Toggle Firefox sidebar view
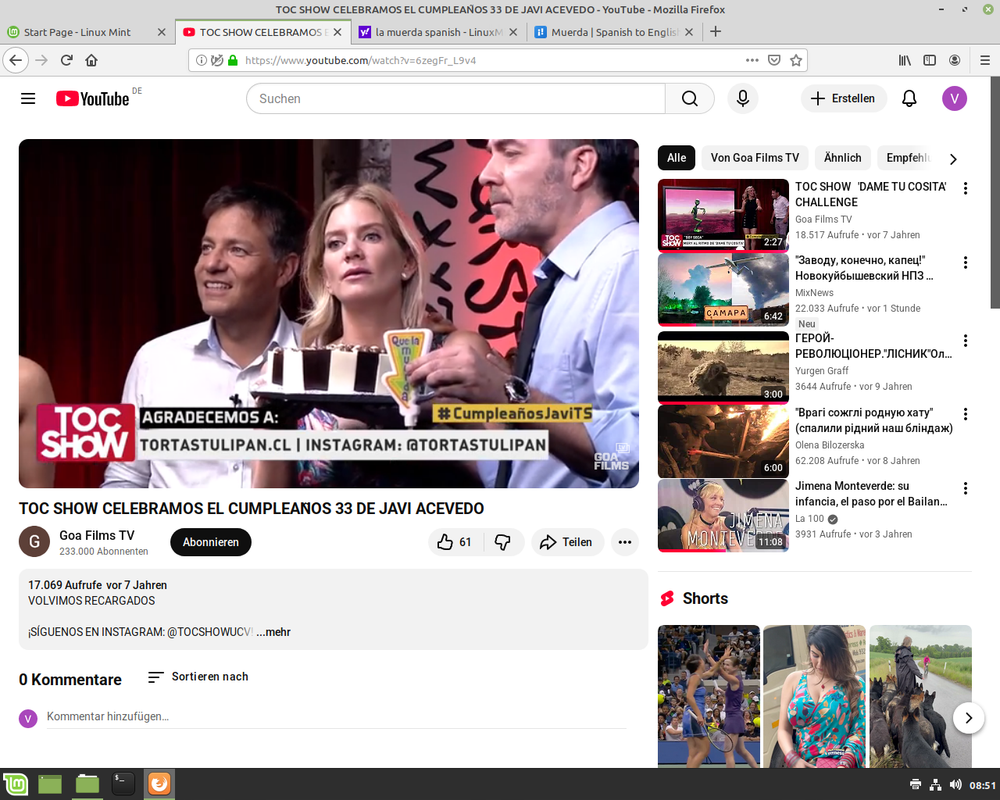 tap(929, 61)
